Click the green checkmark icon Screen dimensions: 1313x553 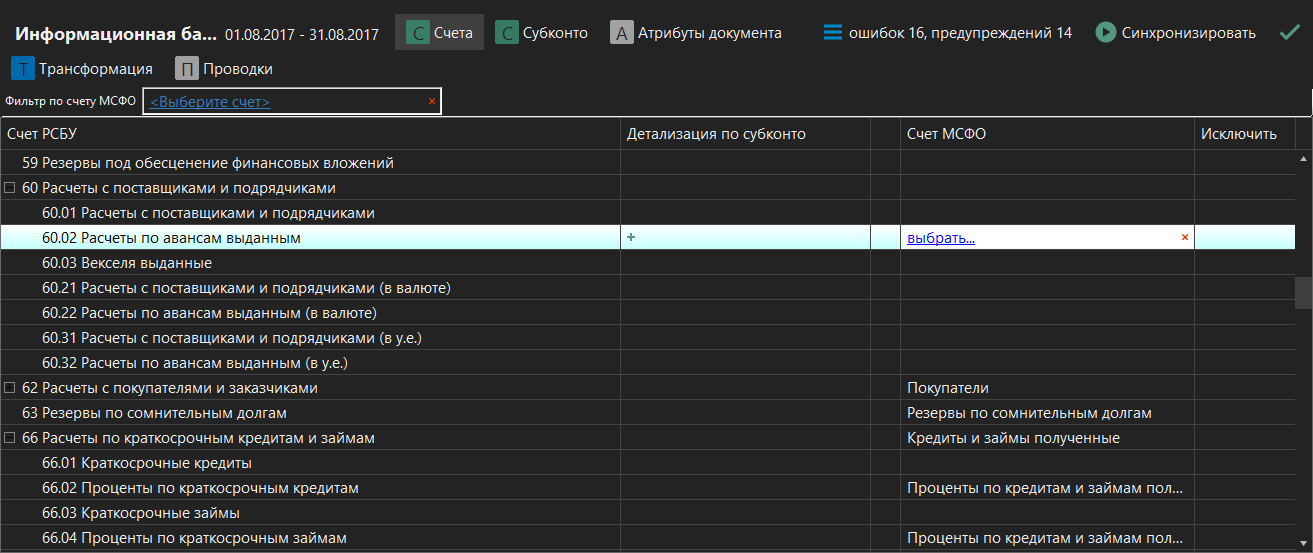pos(1289,33)
